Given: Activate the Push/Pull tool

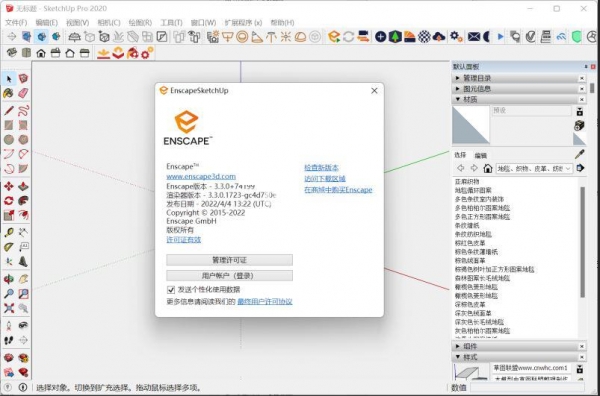Looking at the screenshot, I should [23, 186].
